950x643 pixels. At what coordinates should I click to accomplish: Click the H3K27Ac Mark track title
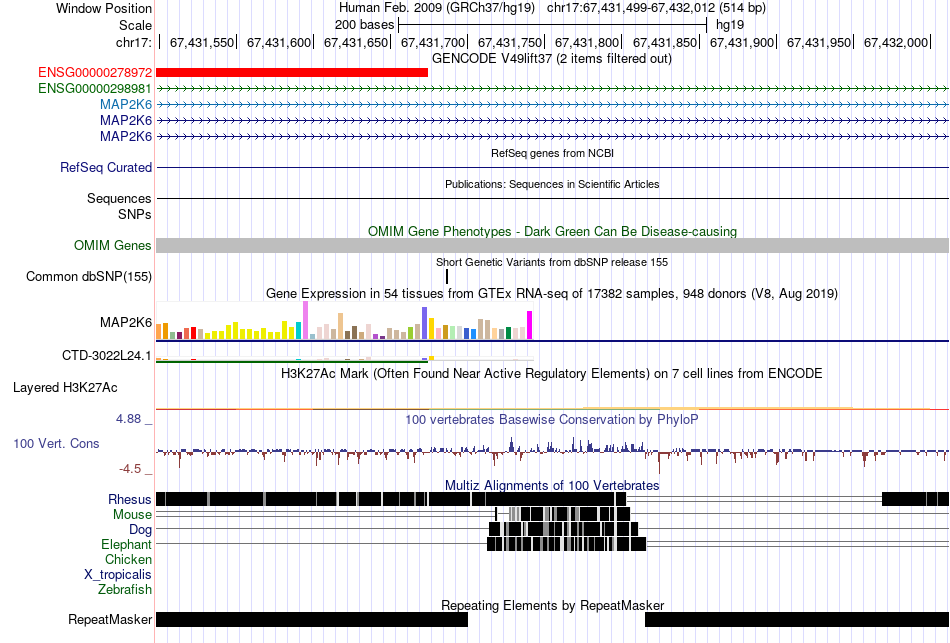coord(552,373)
